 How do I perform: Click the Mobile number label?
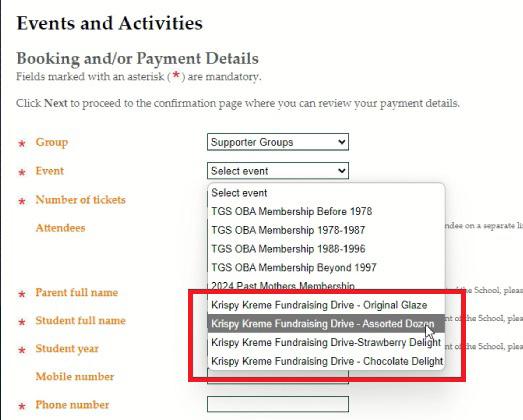coord(75,377)
